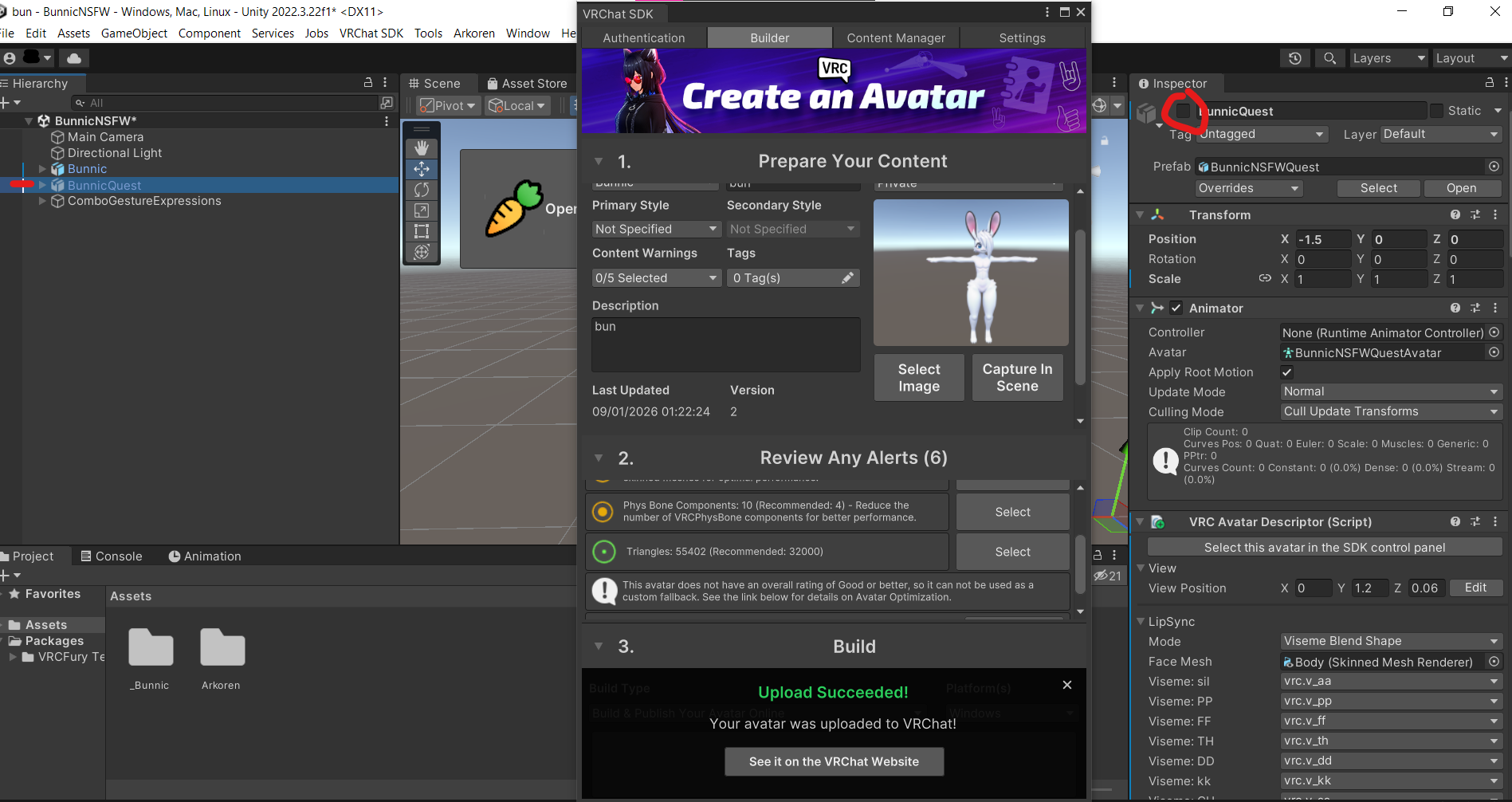Uncheck Apply Root Motion
The height and width of the screenshot is (802, 1512).
pos(1286,372)
